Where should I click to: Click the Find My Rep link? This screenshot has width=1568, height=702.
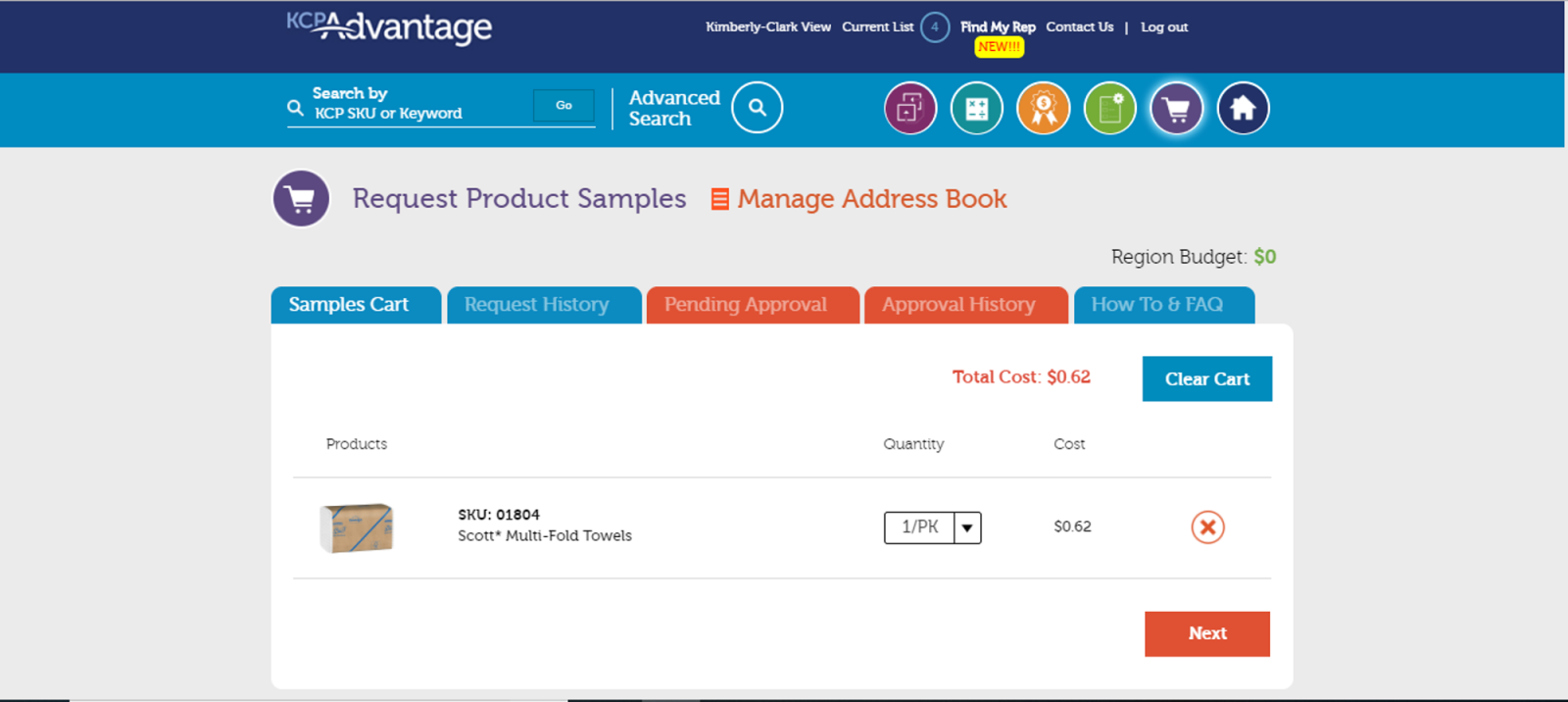pyautogui.click(x=998, y=27)
